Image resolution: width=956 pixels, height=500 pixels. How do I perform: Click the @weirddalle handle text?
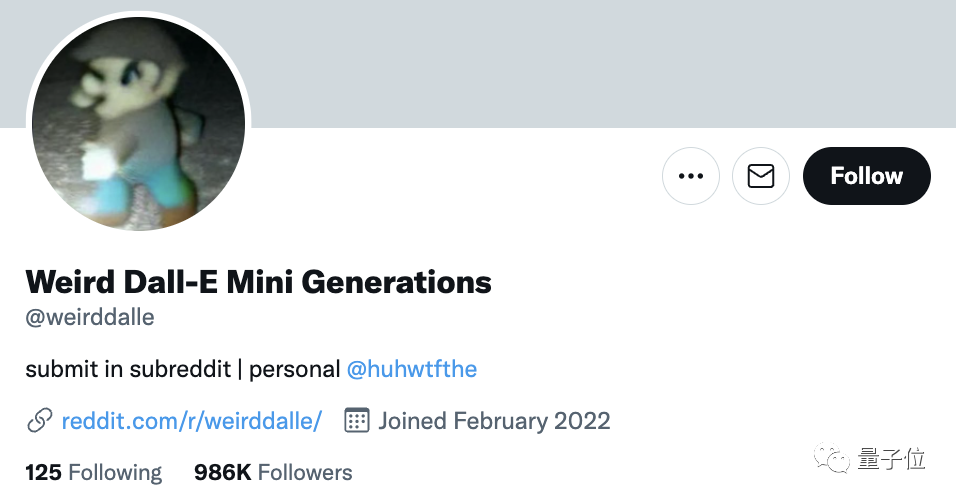click(x=90, y=318)
